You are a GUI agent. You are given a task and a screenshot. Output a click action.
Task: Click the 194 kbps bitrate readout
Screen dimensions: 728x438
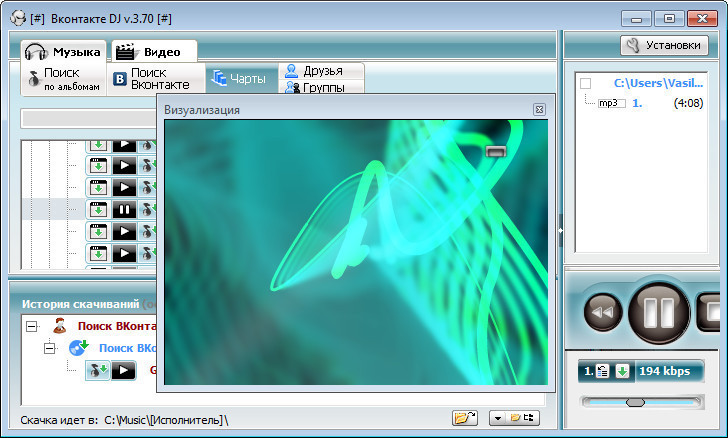tap(664, 371)
